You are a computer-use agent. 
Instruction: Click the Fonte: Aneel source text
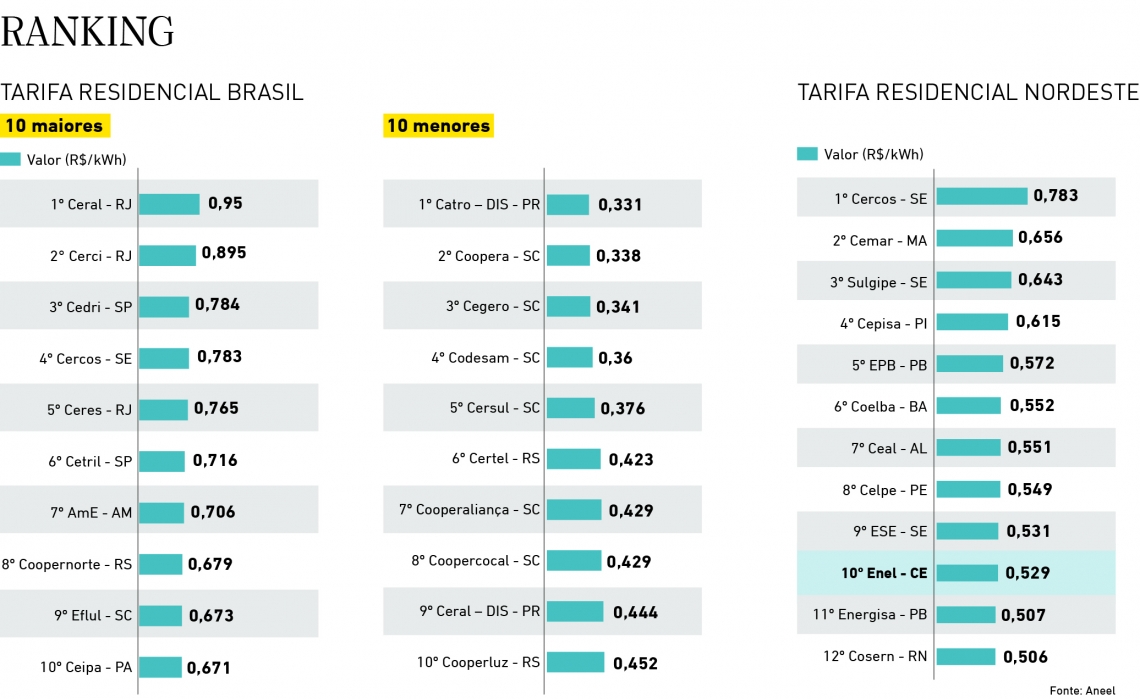pyautogui.click(x=1082, y=690)
